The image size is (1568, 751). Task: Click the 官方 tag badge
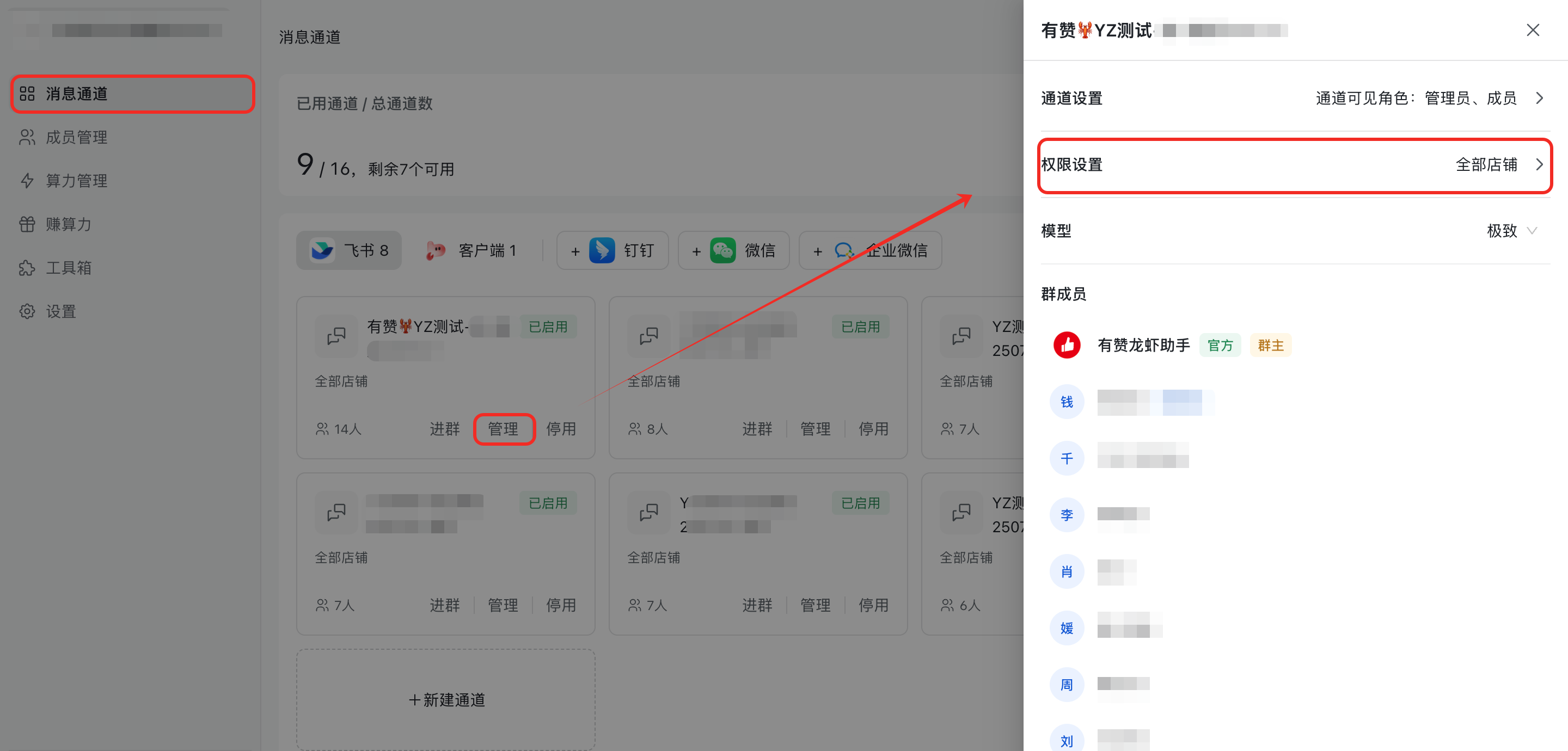[x=1220, y=345]
